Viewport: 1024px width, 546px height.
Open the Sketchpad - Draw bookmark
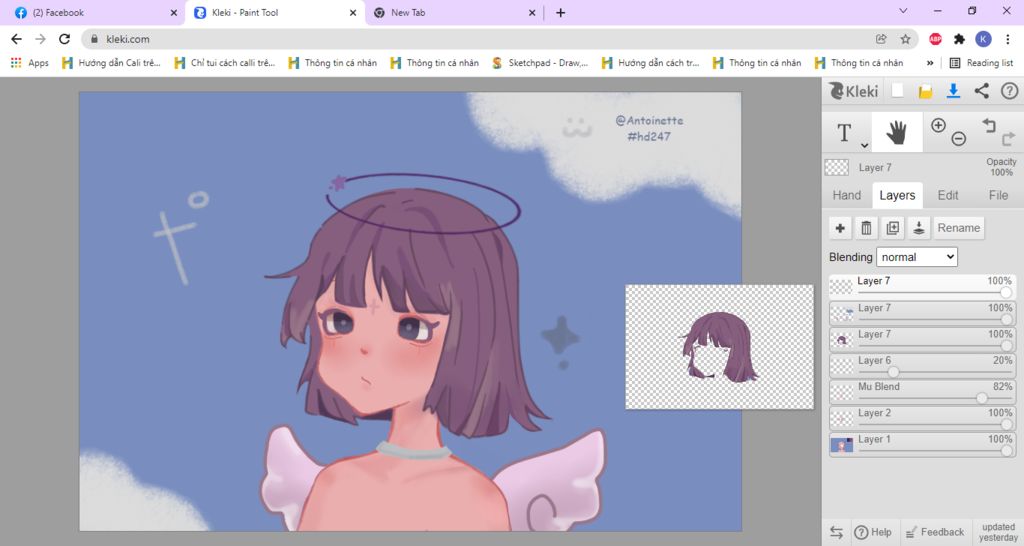tap(540, 63)
